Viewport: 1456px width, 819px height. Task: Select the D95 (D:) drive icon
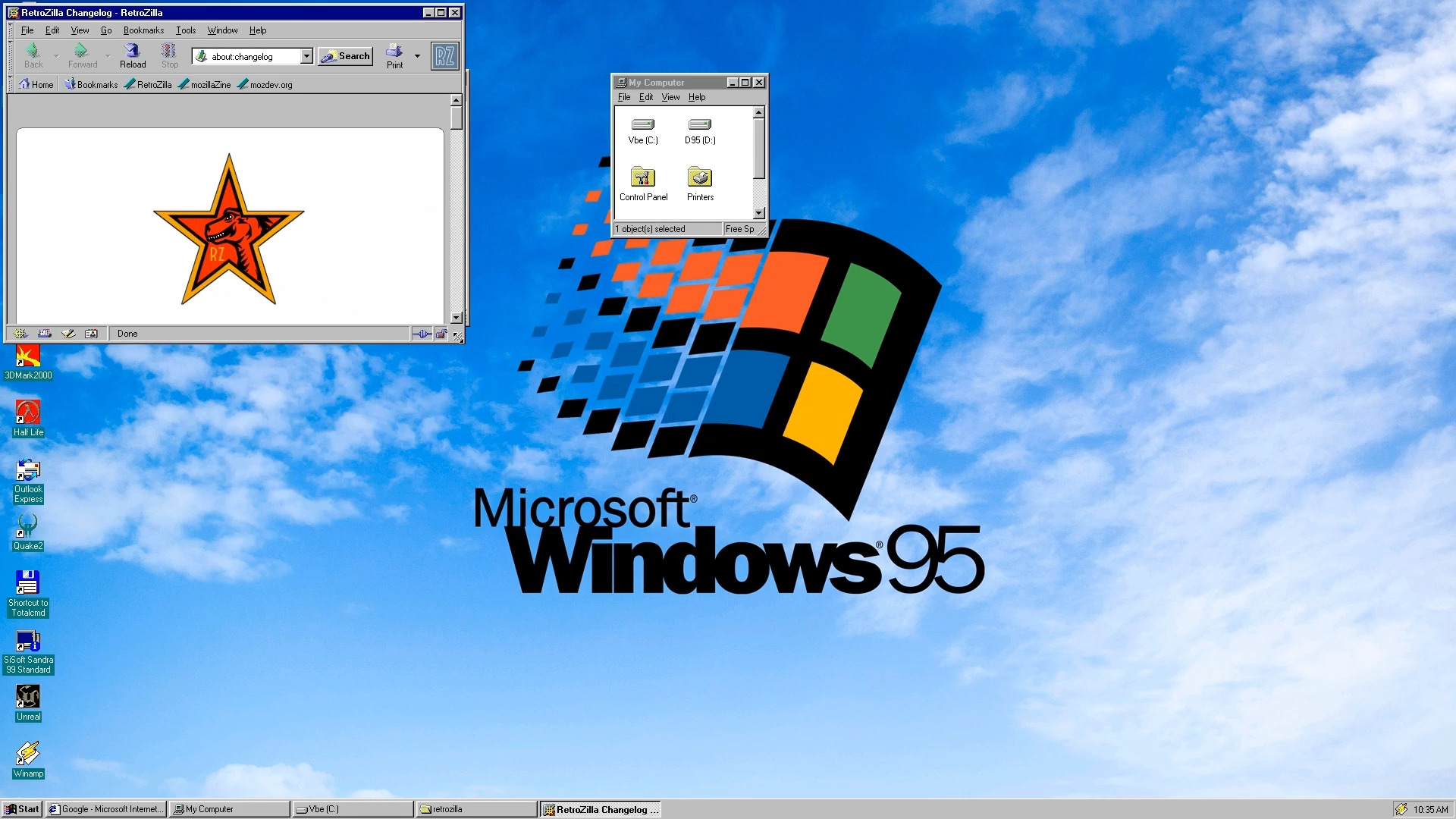(700, 131)
